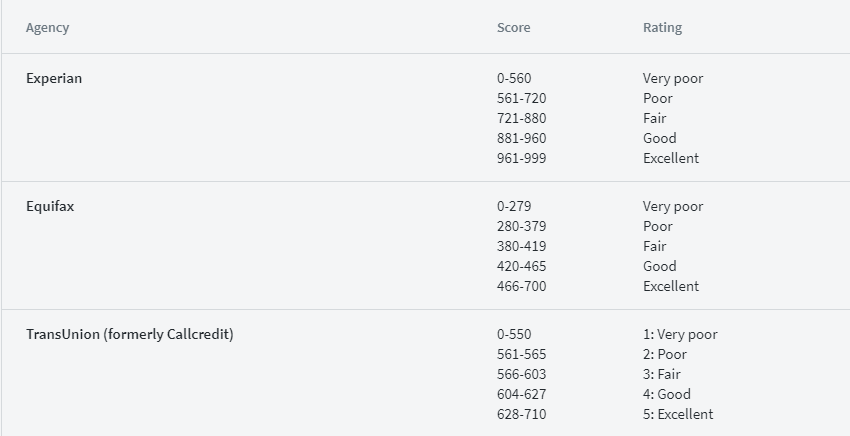This screenshot has height=436, width=850.
Task: Select the Experian agency name
Action: click(54, 79)
